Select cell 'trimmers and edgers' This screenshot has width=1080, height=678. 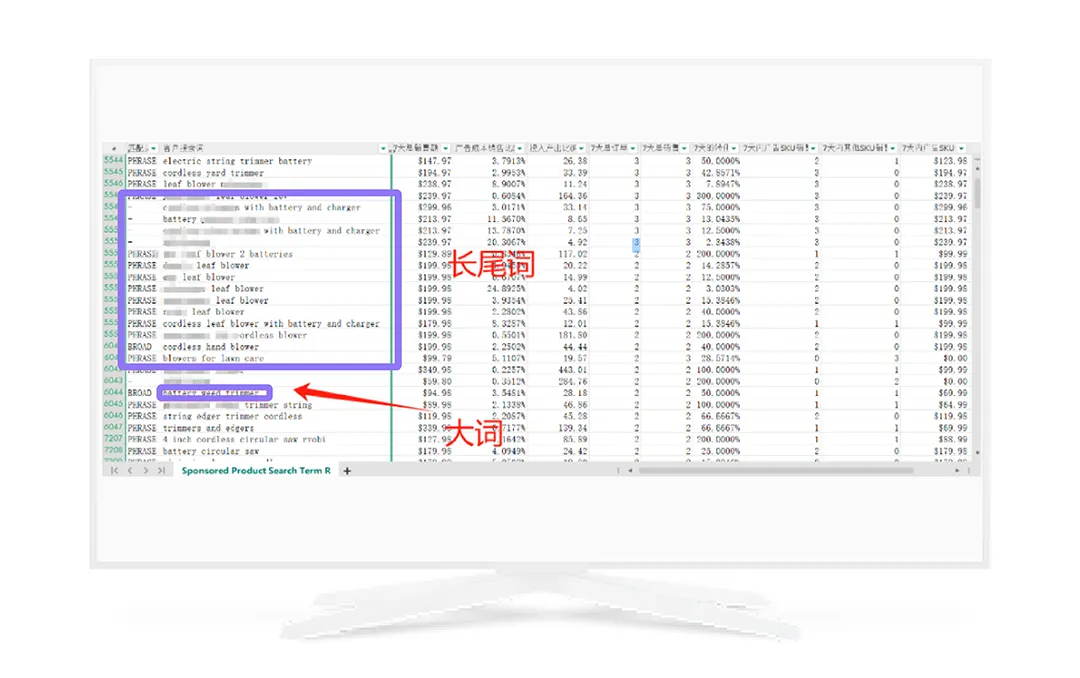coord(208,428)
